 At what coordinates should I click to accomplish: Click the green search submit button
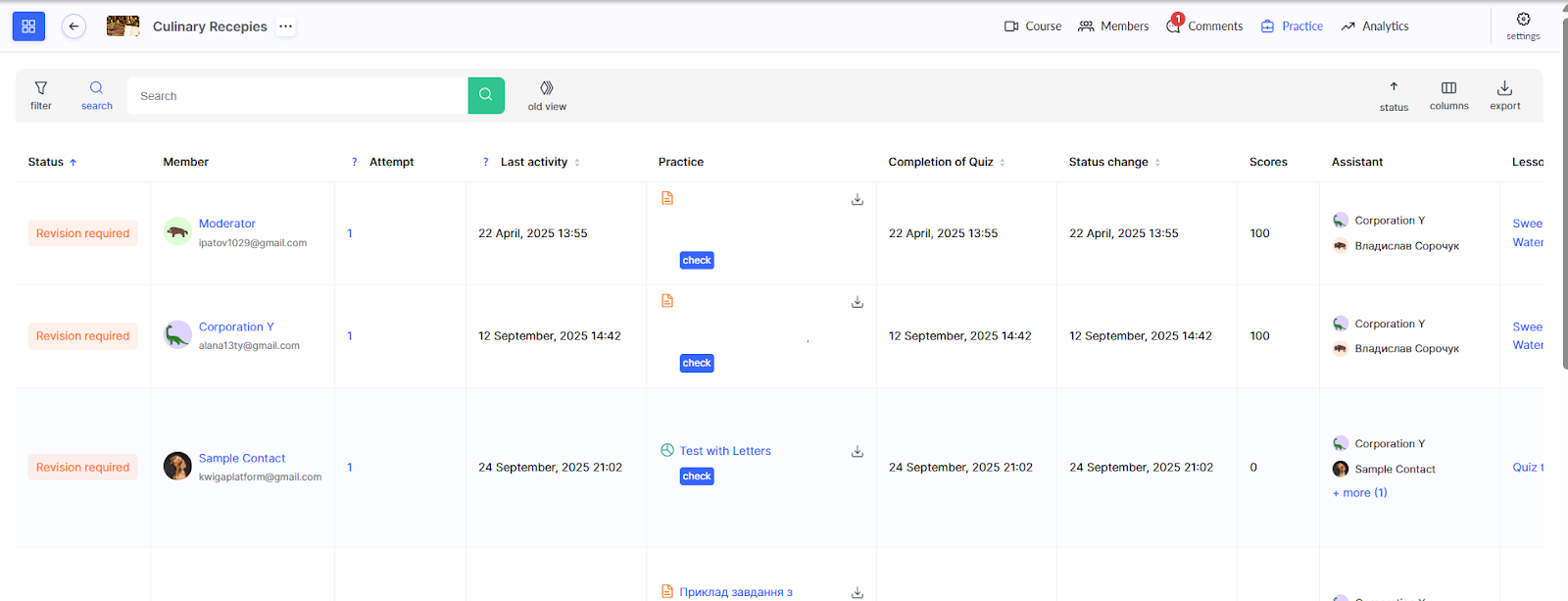486,95
